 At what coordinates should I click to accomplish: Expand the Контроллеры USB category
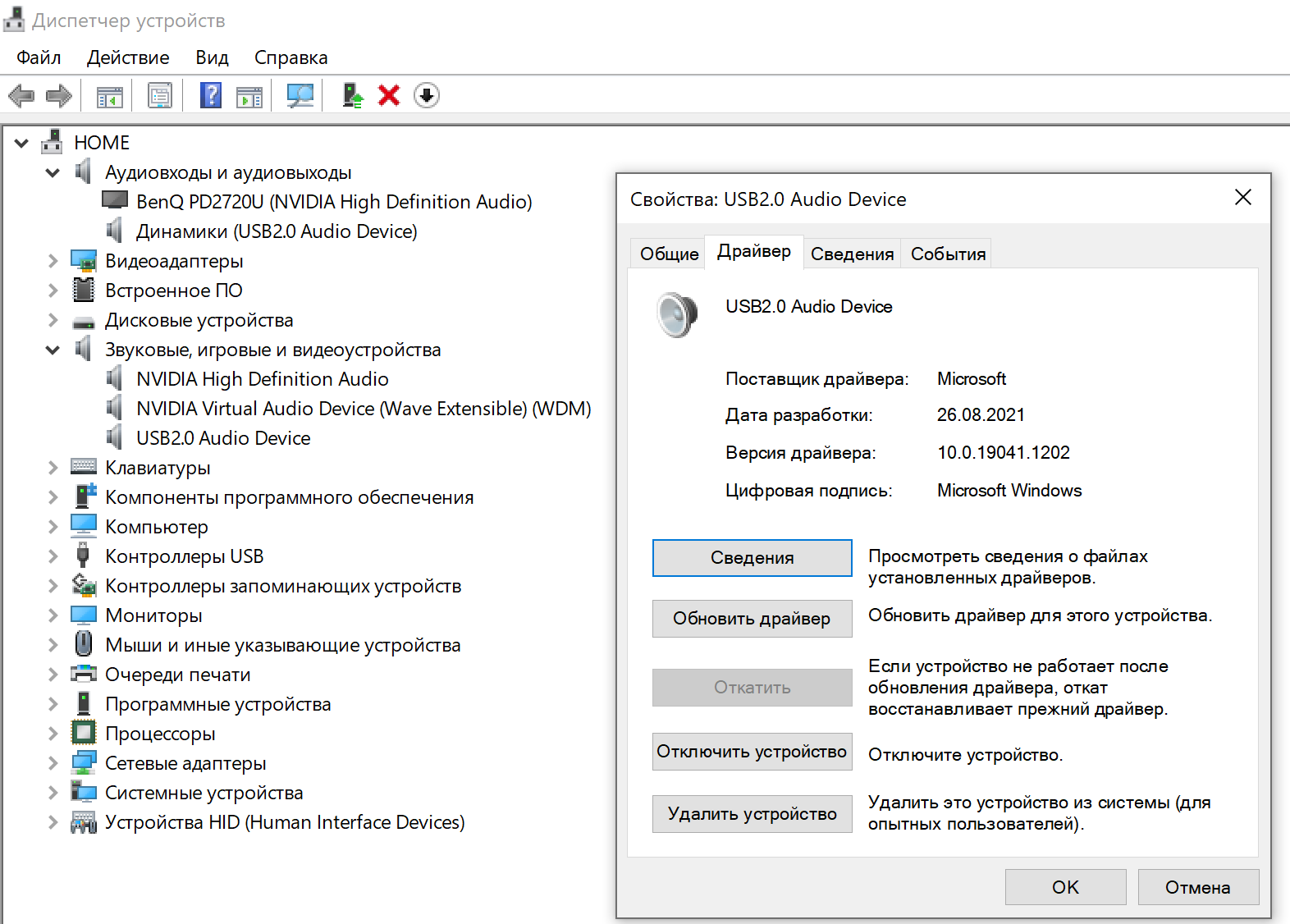coord(53,556)
